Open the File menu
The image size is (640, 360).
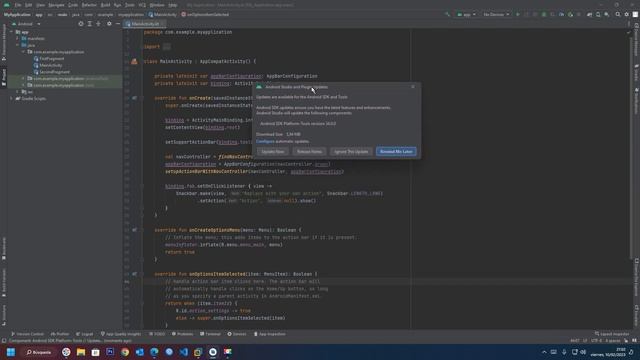[18, 5]
